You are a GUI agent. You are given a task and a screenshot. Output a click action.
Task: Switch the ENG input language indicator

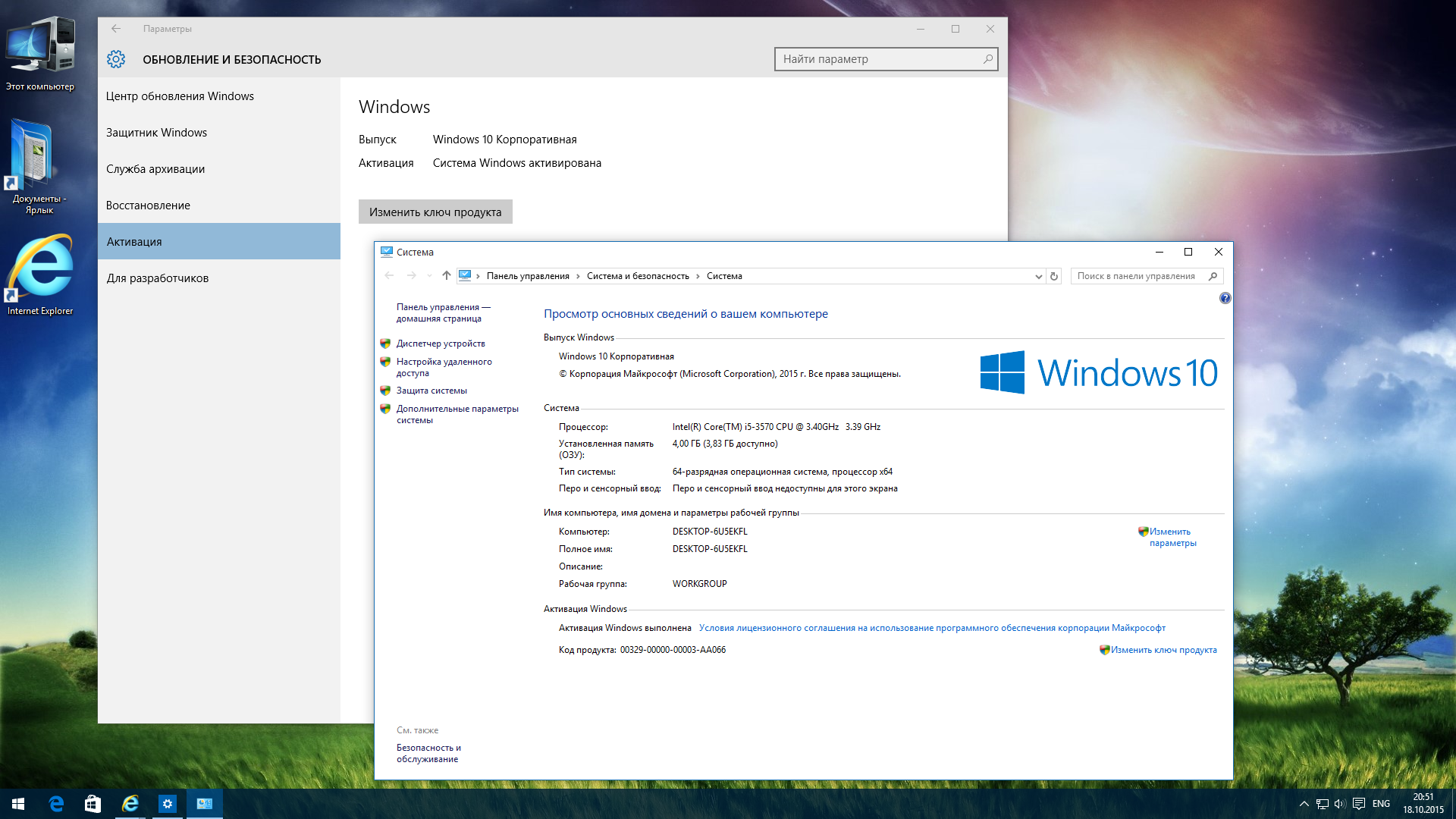tap(1381, 804)
